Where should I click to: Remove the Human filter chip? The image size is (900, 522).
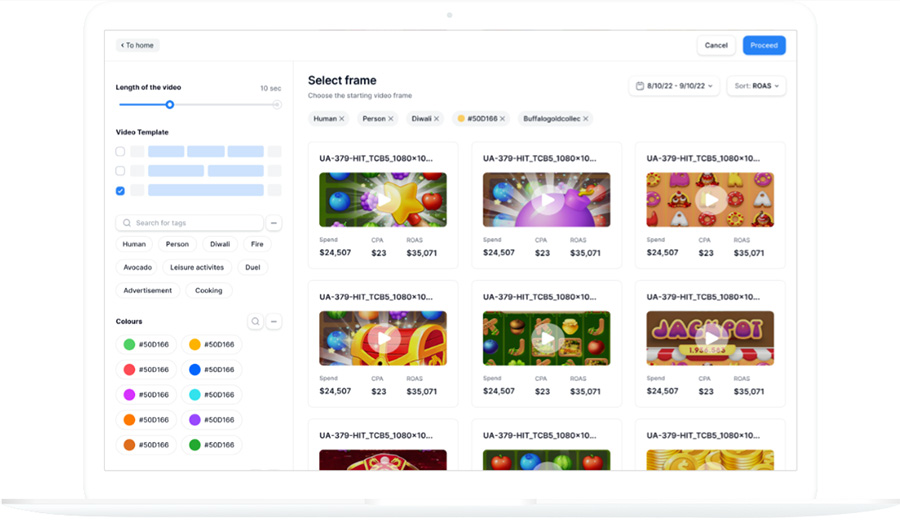(x=342, y=119)
